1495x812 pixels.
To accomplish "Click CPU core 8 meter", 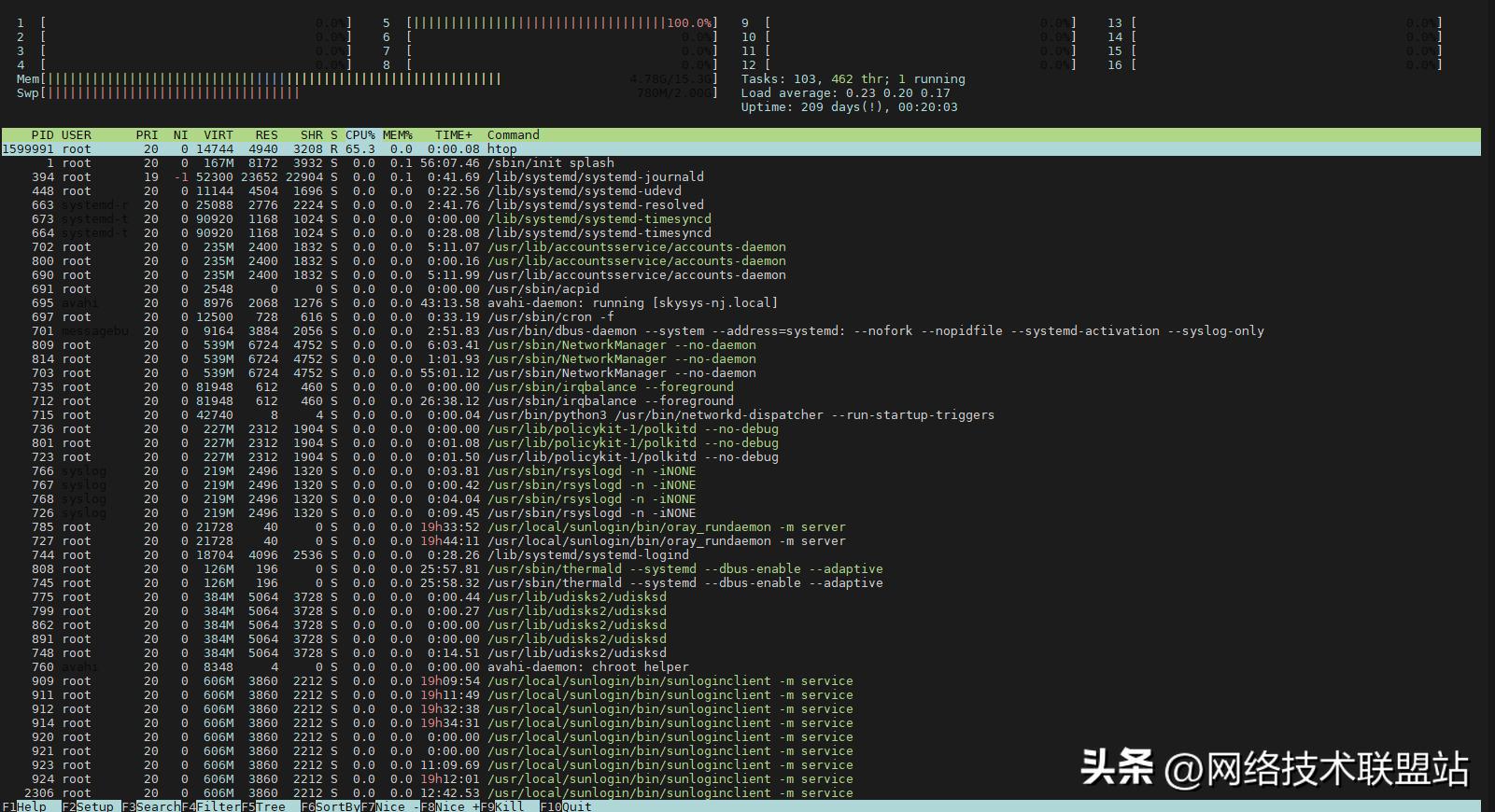I will click(x=550, y=65).
